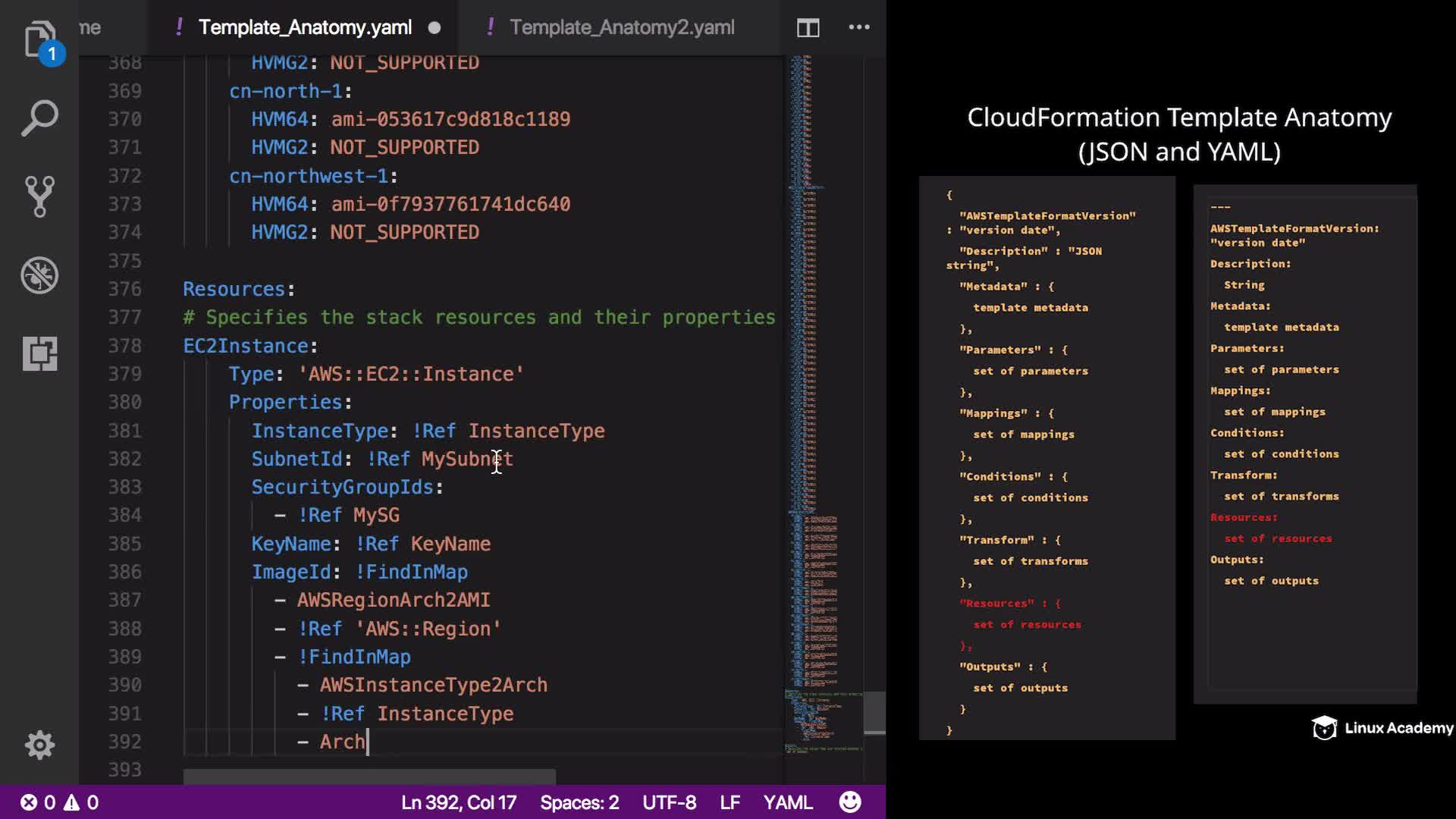1456x819 pixels.
Task: Open the Extensions panel icon
Action: coord(39,353)
